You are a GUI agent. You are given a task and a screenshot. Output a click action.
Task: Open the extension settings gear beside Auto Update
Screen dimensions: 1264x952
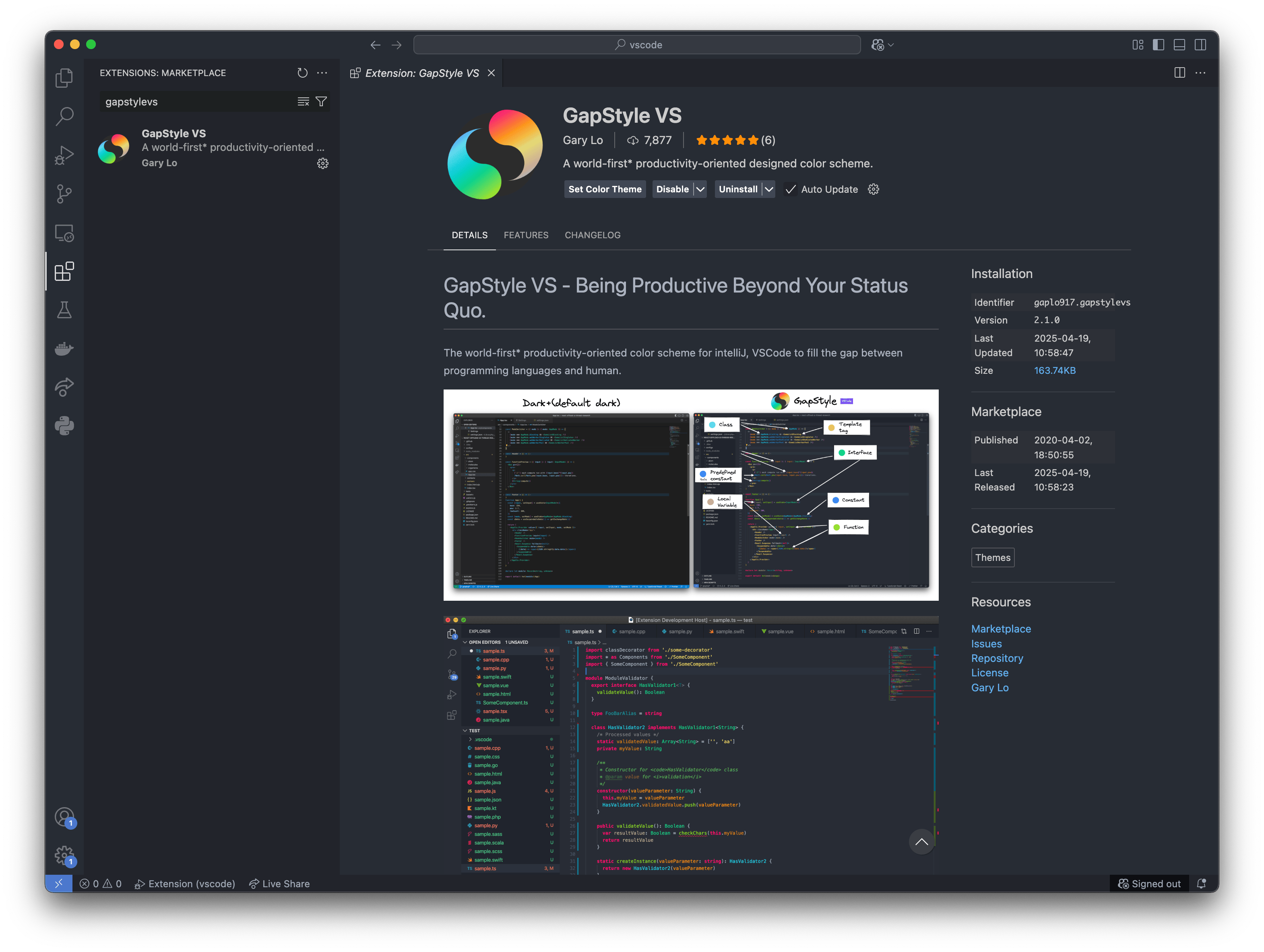tap(873, 189)
